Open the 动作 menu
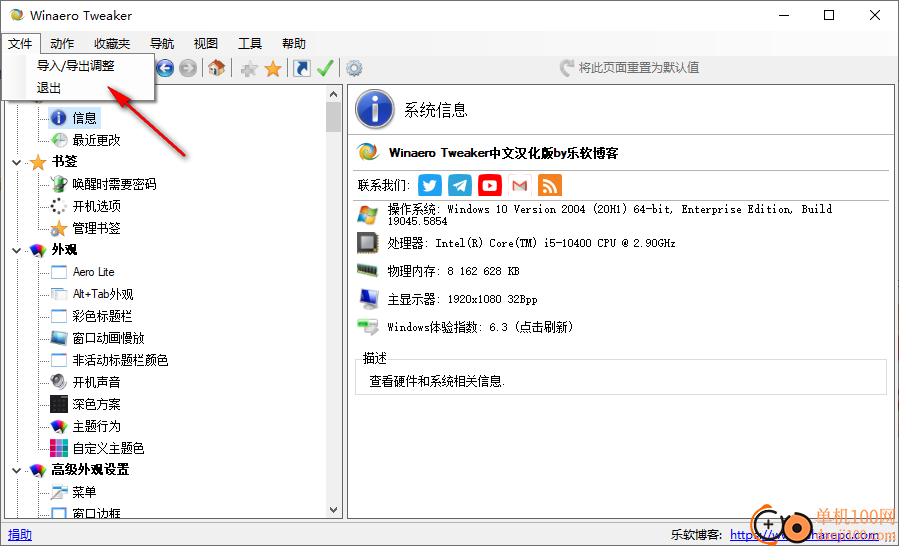Viewport: 899px width, 546px height. click(62, 44)
